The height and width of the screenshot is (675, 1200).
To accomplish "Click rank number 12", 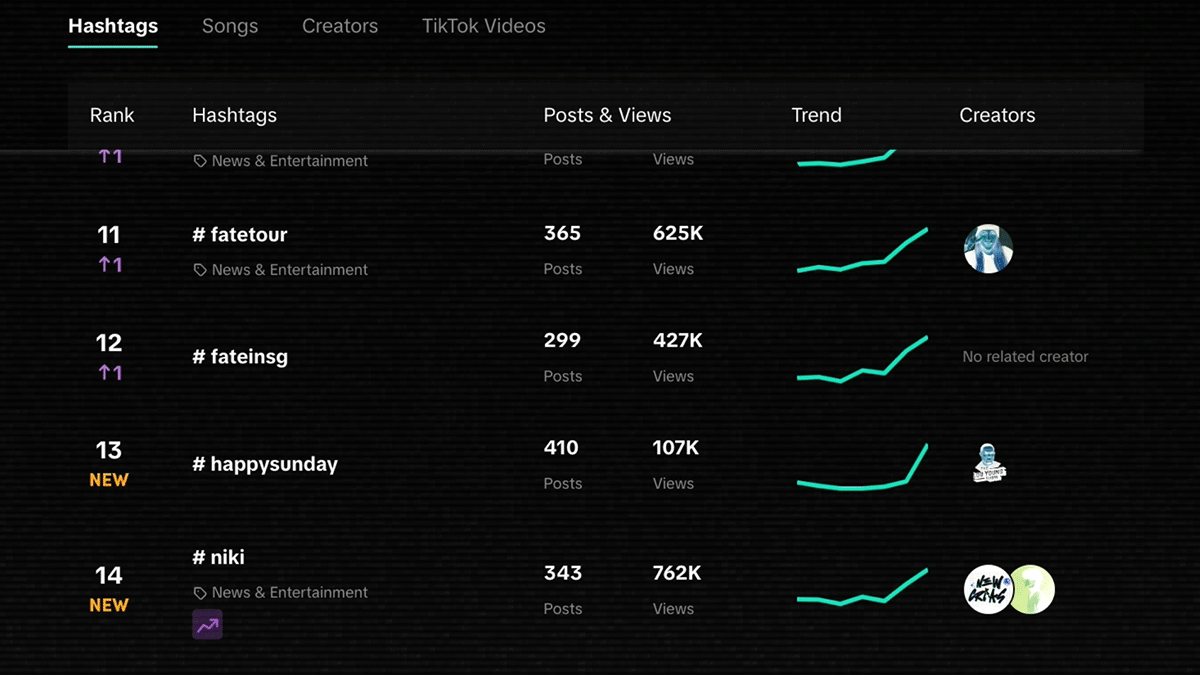I will [x=109, y=343].
